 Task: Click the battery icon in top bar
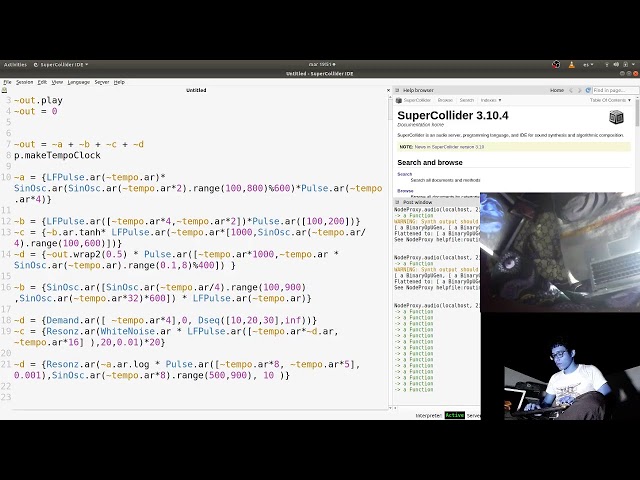[x=625, y=64]
